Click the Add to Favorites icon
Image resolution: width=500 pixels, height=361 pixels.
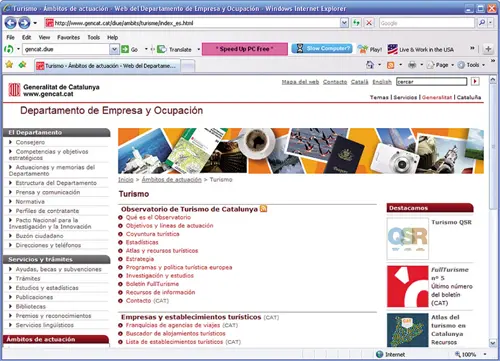click(22, 65)
